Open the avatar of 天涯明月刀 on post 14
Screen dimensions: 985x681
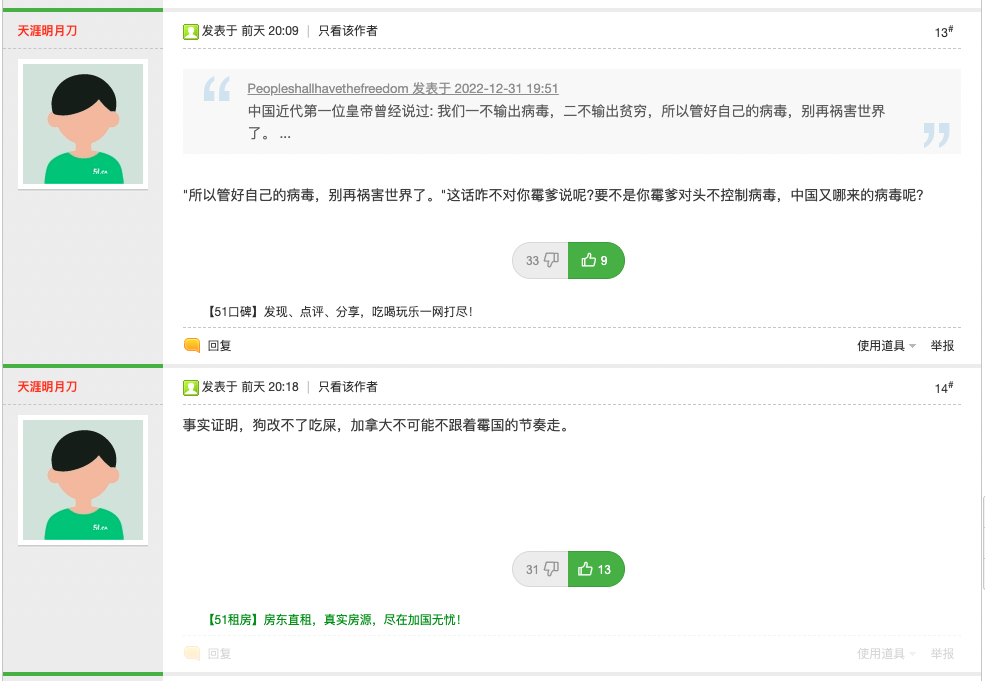pyautogui.click(x=83, y=480)
